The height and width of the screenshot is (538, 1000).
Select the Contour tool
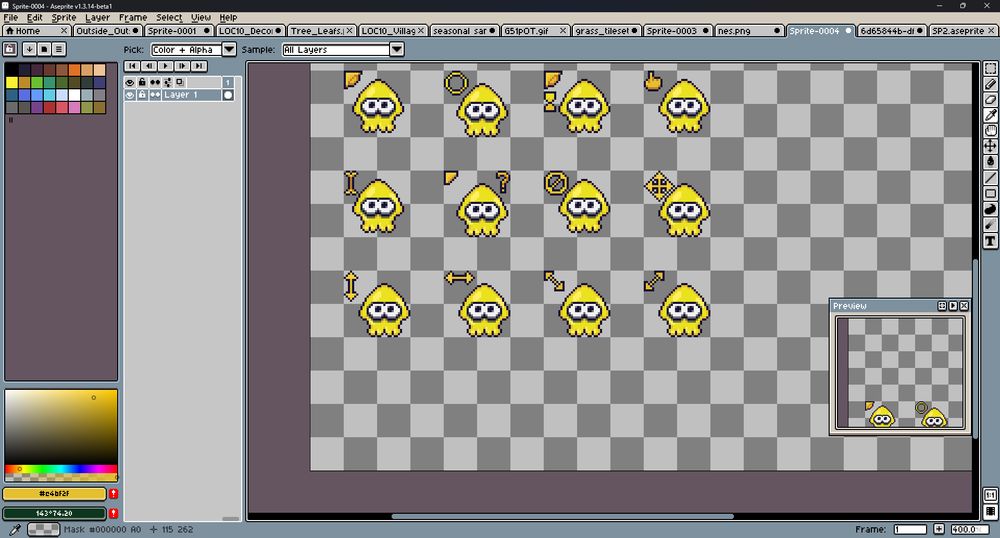990,209
